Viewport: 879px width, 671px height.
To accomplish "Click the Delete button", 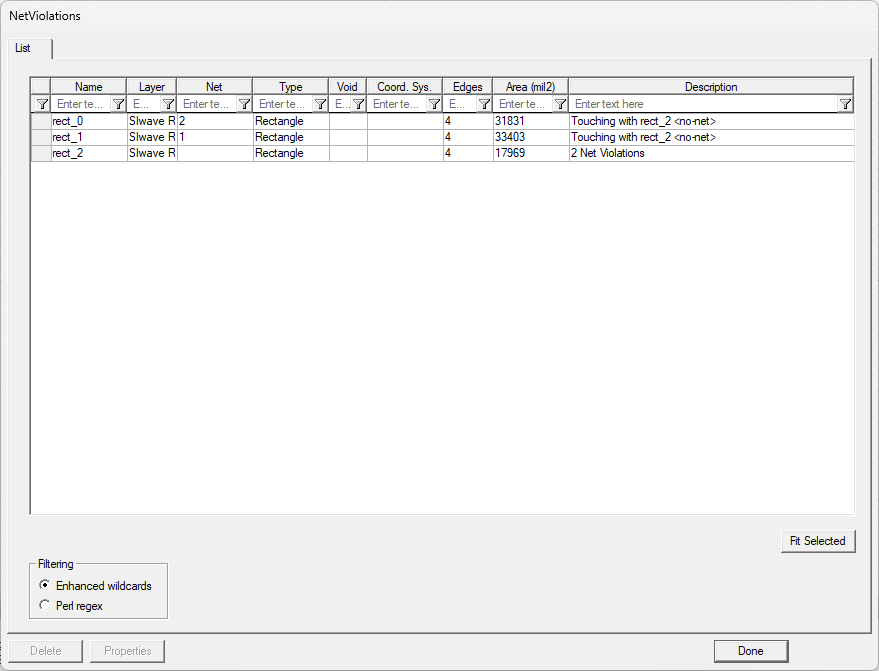I will [45, 651].
